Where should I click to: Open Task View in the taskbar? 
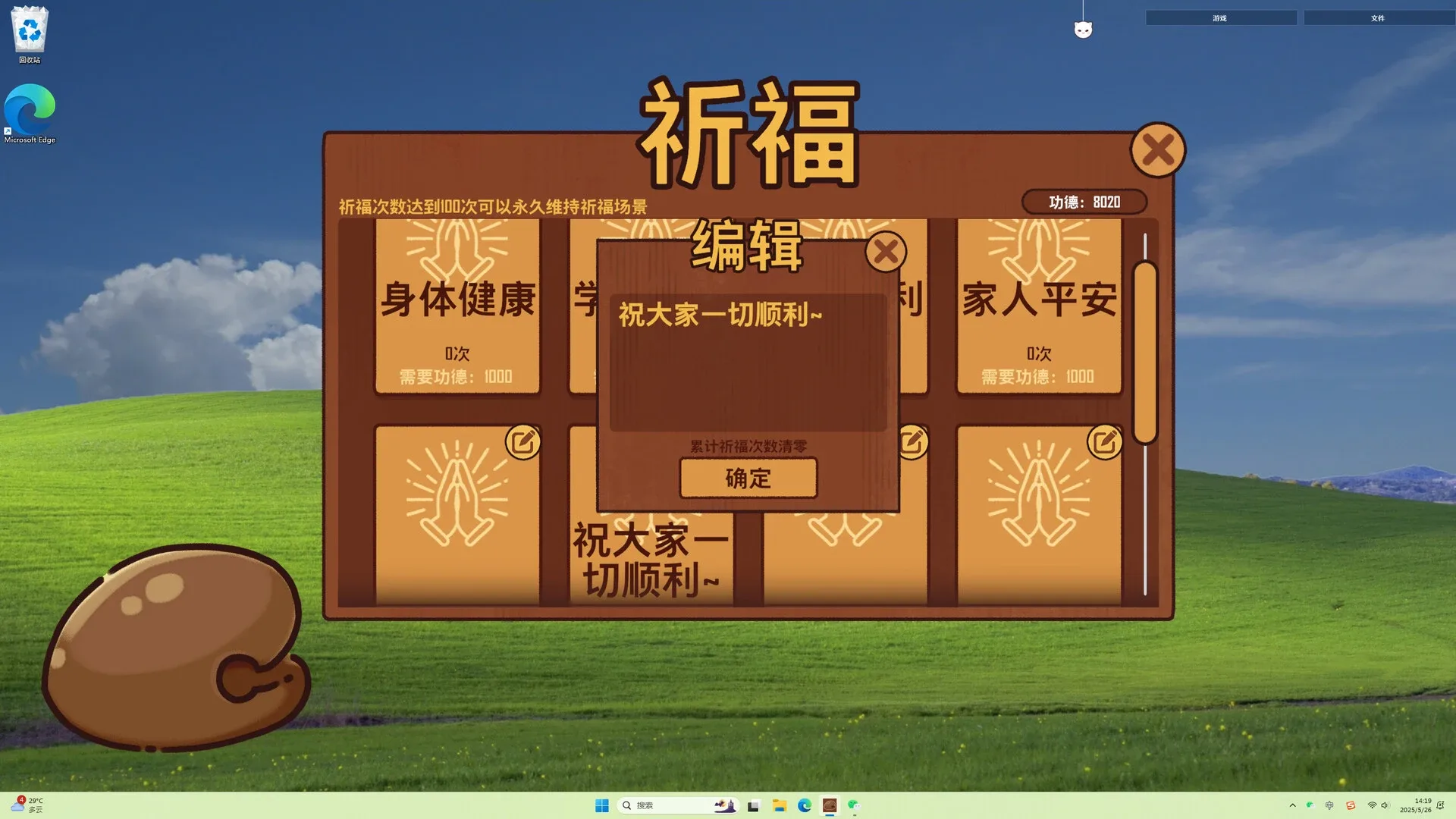click(753, 805)
